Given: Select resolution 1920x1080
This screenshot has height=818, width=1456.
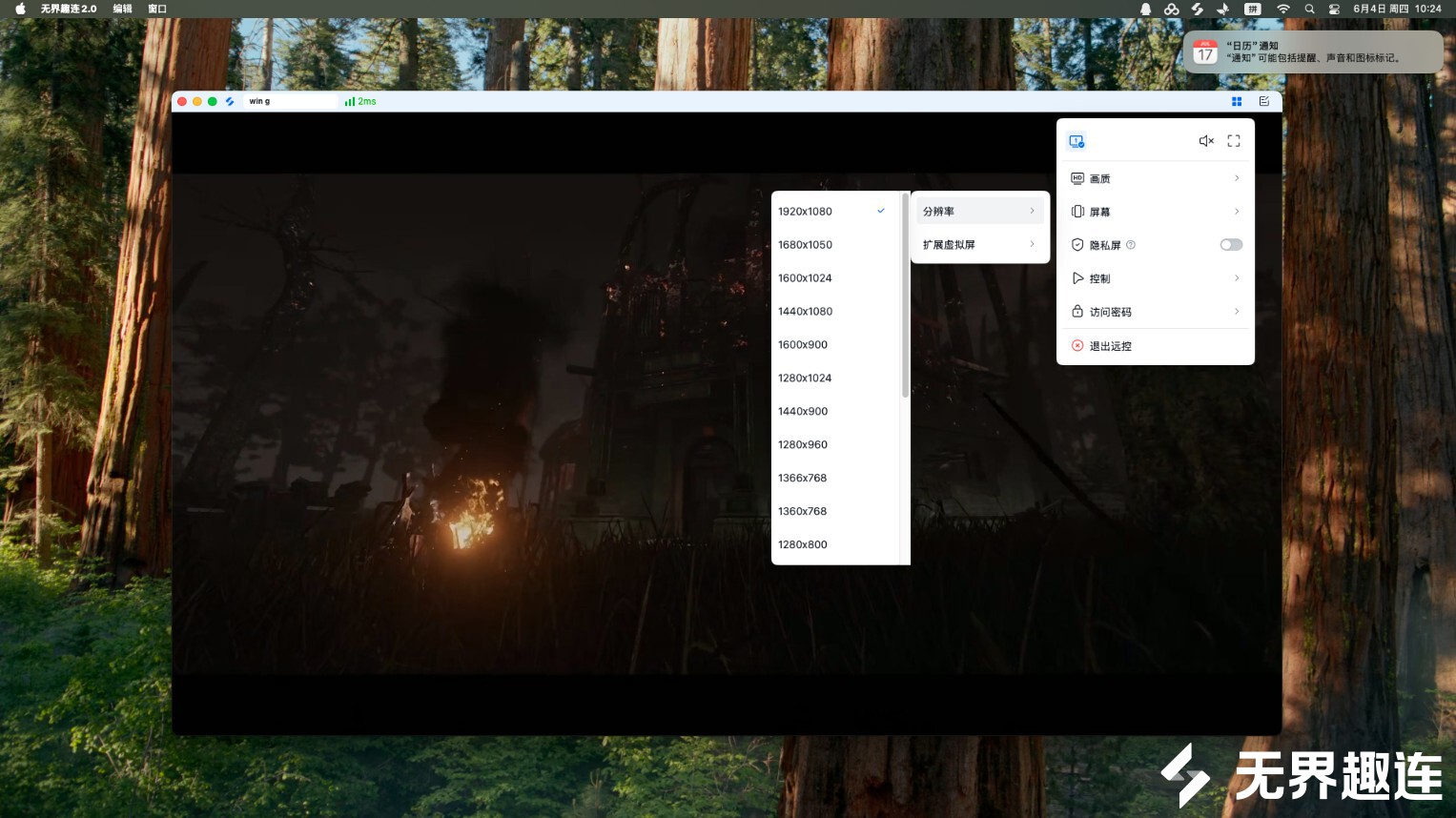Looking at the screenshot, I should [835, 212].
